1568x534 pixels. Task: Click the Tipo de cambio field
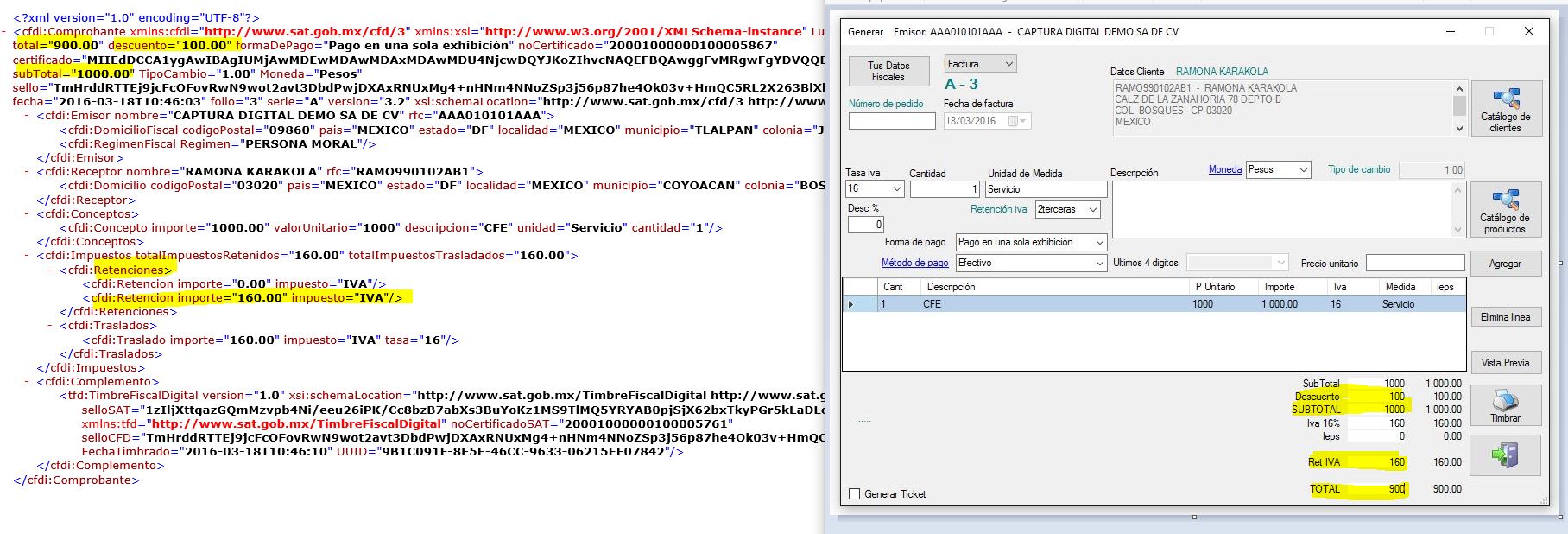click(x=1432, y=169)
